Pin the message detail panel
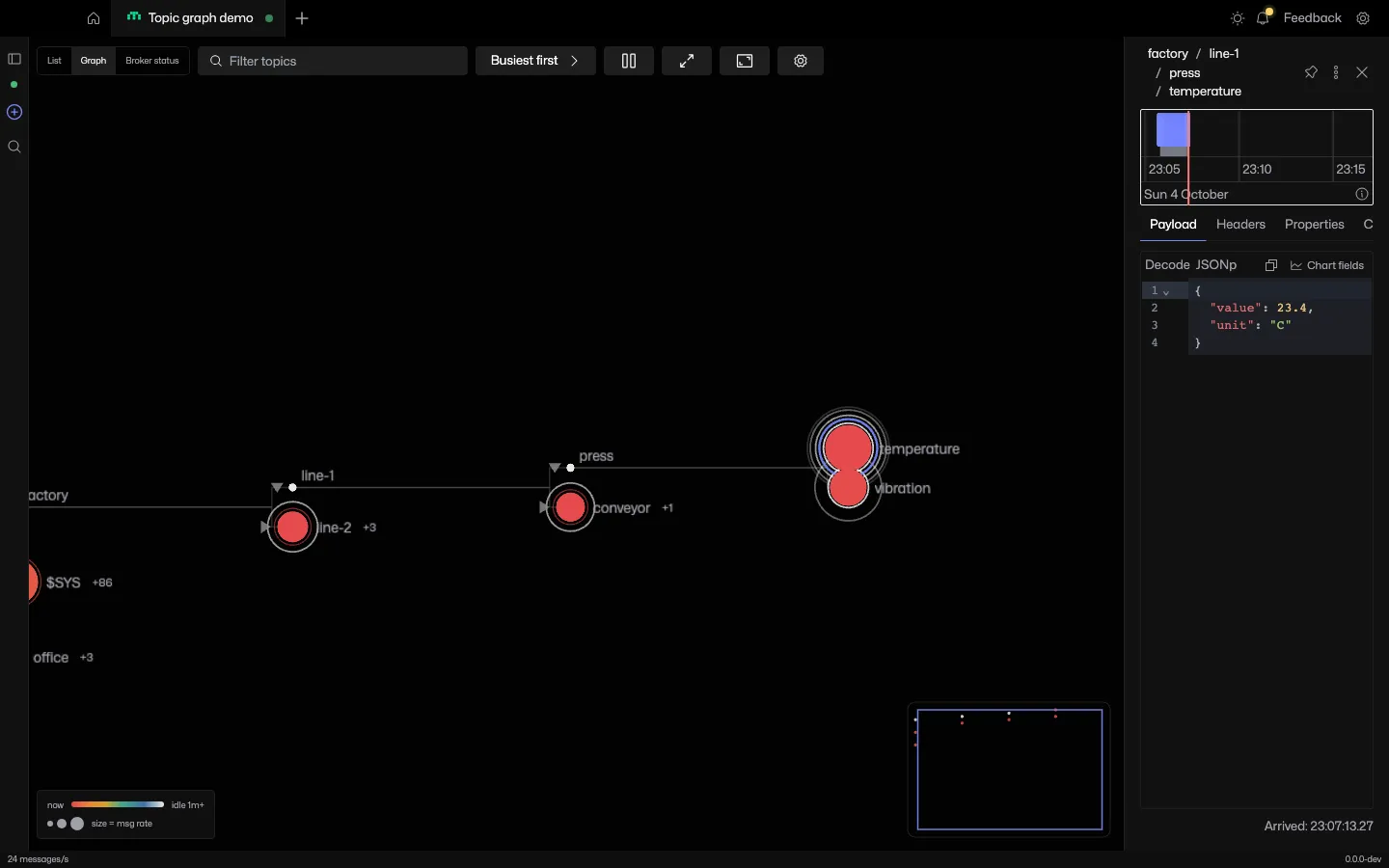The width and height of the screenshot is (1389, 868). pyautogui.click(x=1311, y=72)
